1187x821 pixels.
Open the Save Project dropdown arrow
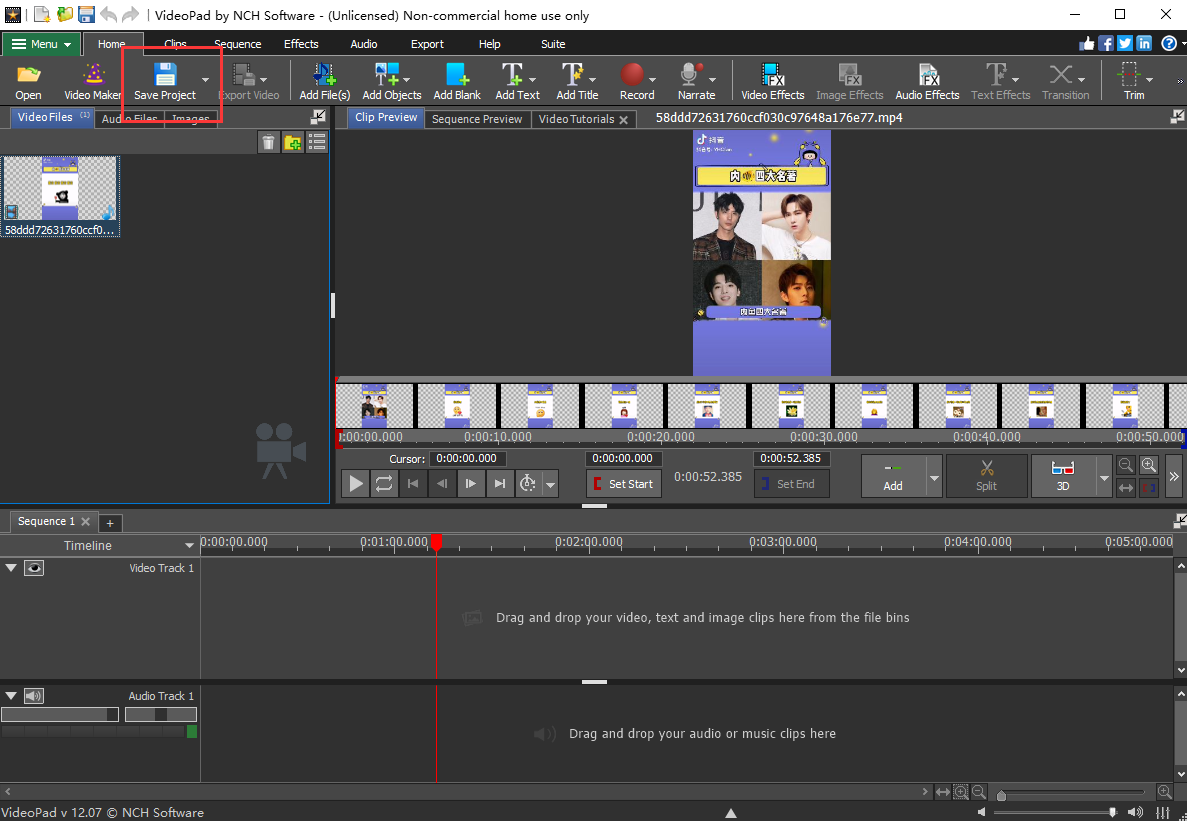(x=205, y=80)
